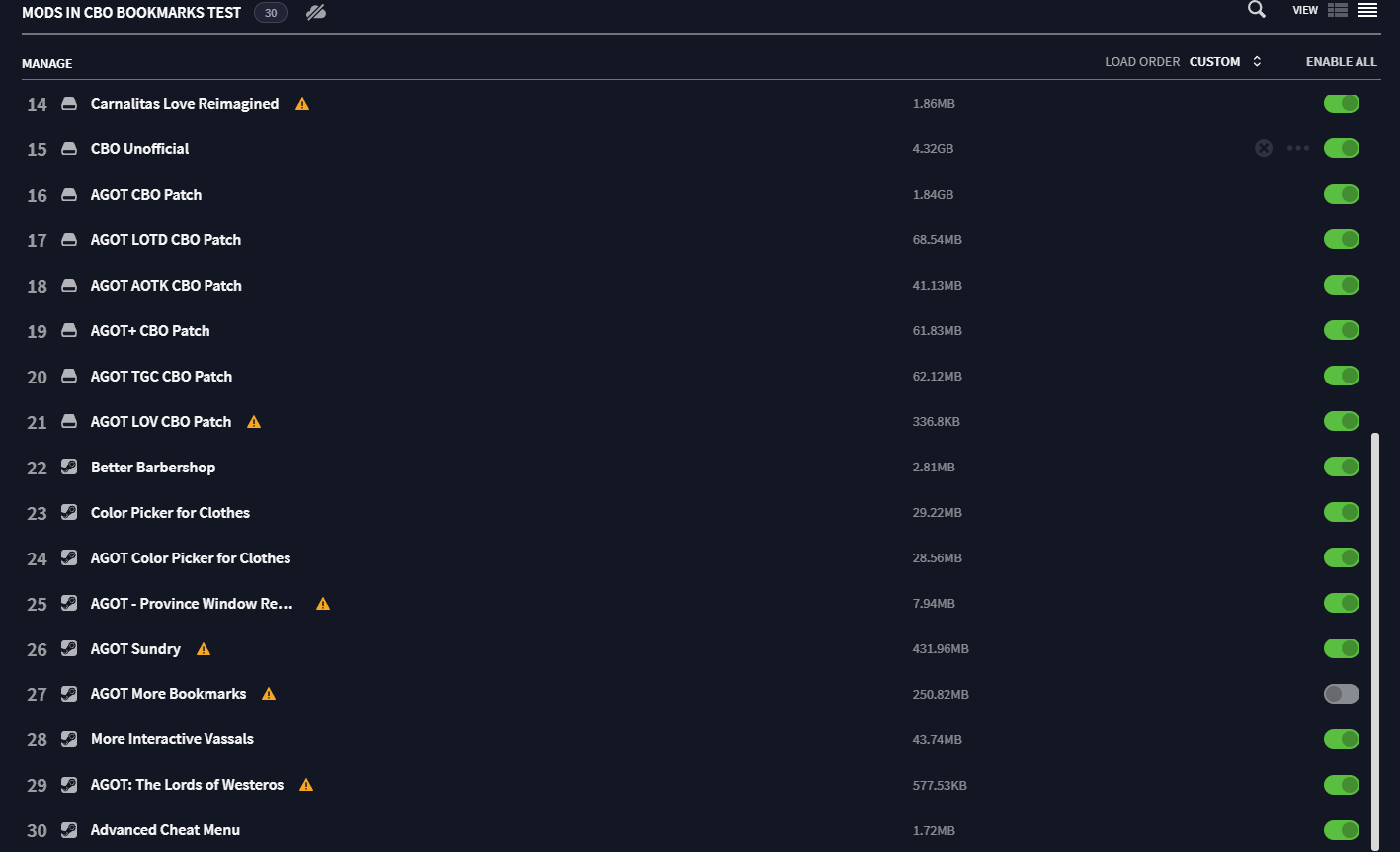Click local drive icon for AGOT+ CBO Patch

[69, 331]
